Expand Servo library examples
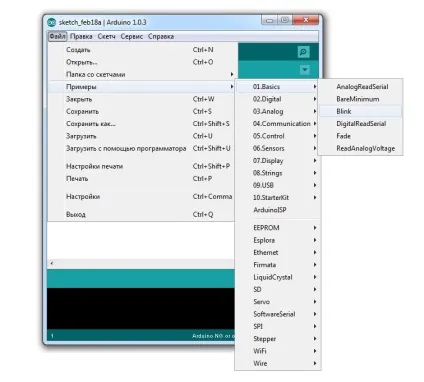 tap(277, 302)
